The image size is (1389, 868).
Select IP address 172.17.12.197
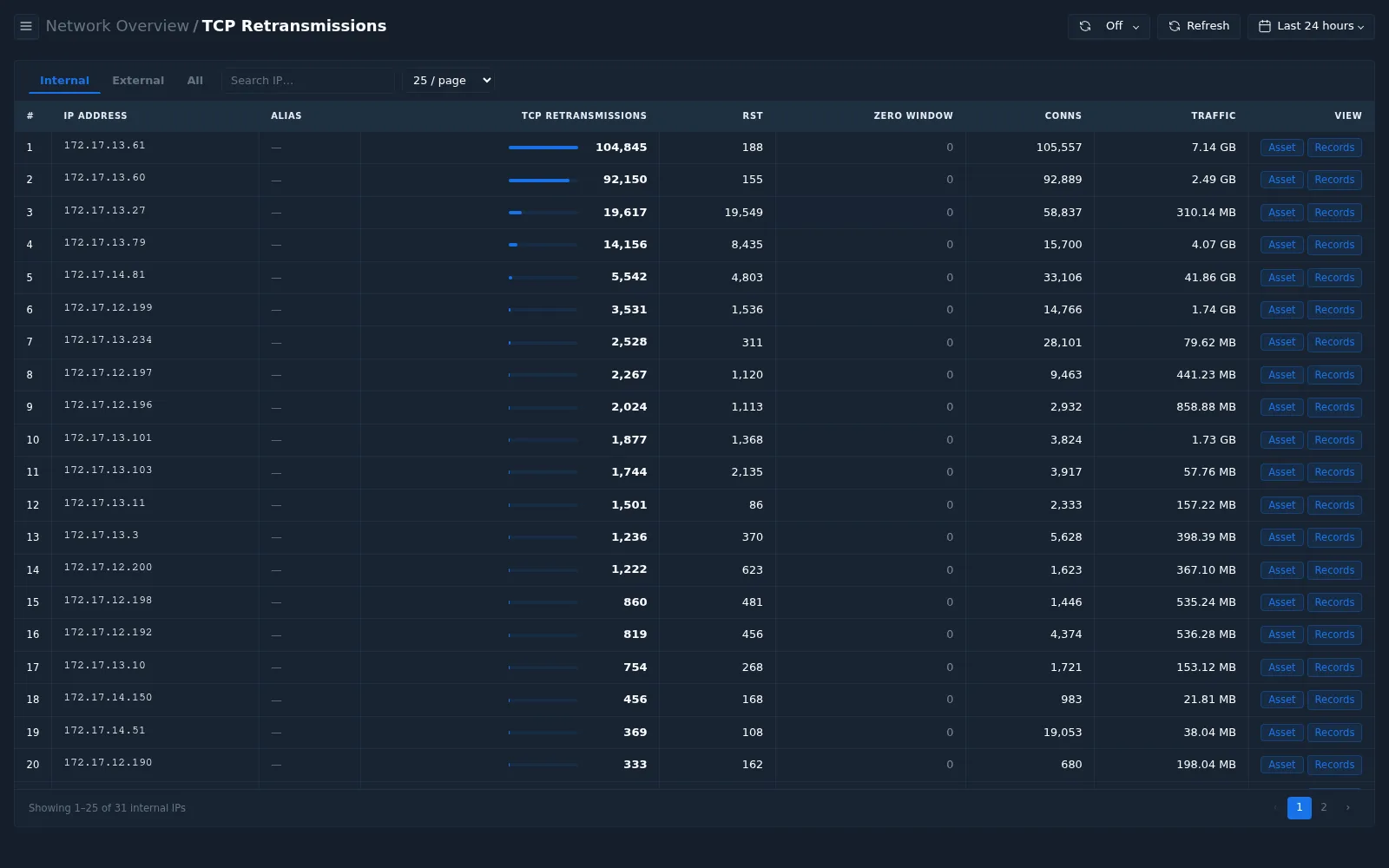point(108,373)
